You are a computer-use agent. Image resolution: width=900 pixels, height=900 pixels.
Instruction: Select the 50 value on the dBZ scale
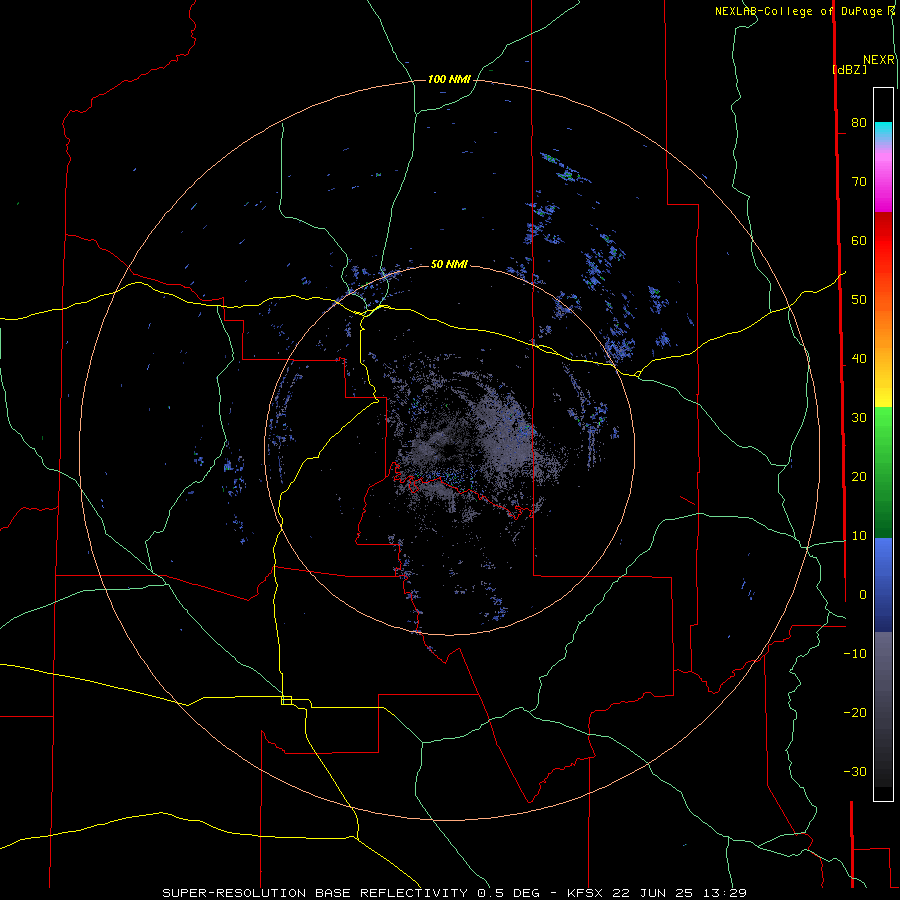[859, 300]
